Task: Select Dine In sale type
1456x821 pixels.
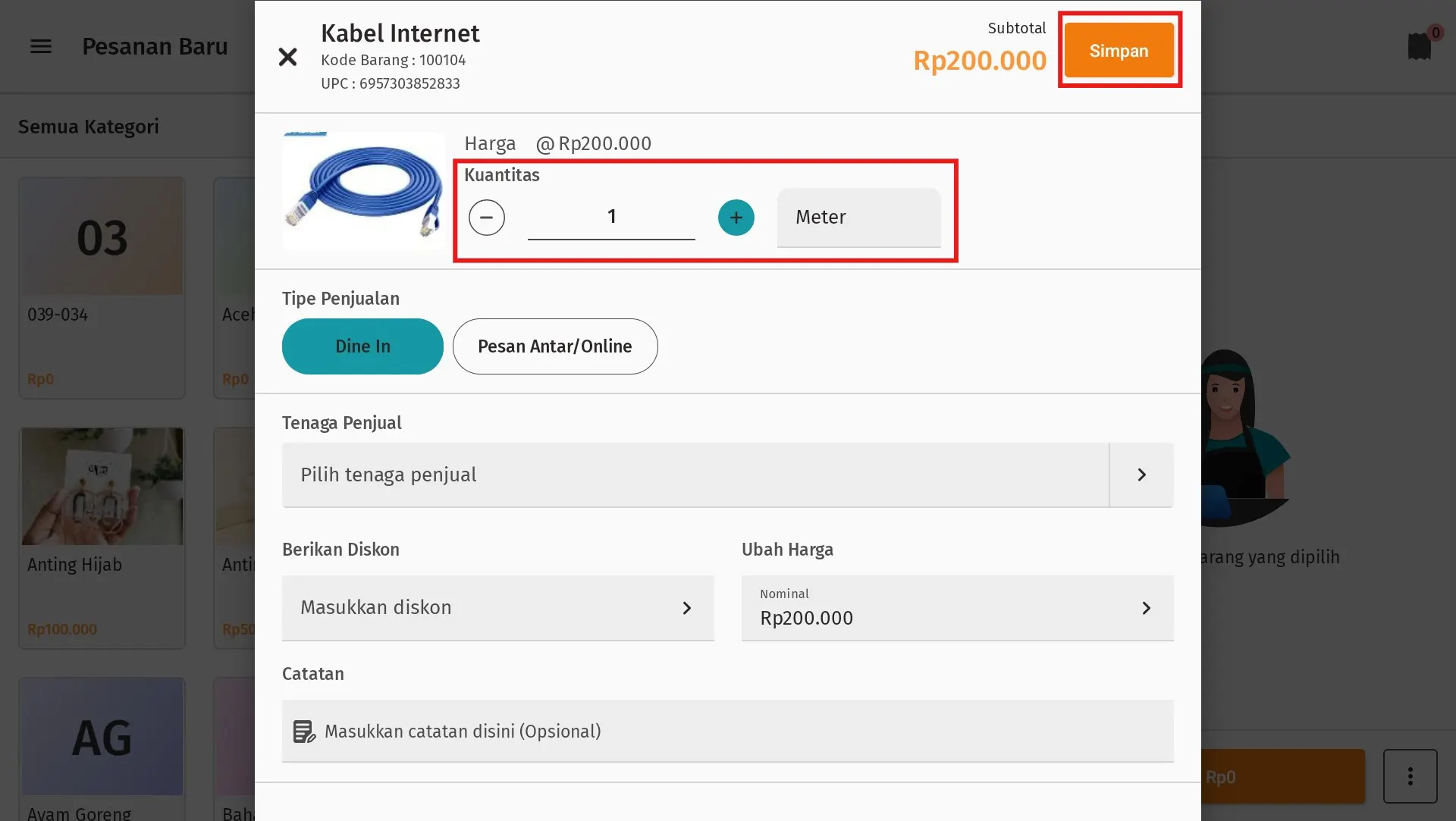Action: click(x=362, y=346)
